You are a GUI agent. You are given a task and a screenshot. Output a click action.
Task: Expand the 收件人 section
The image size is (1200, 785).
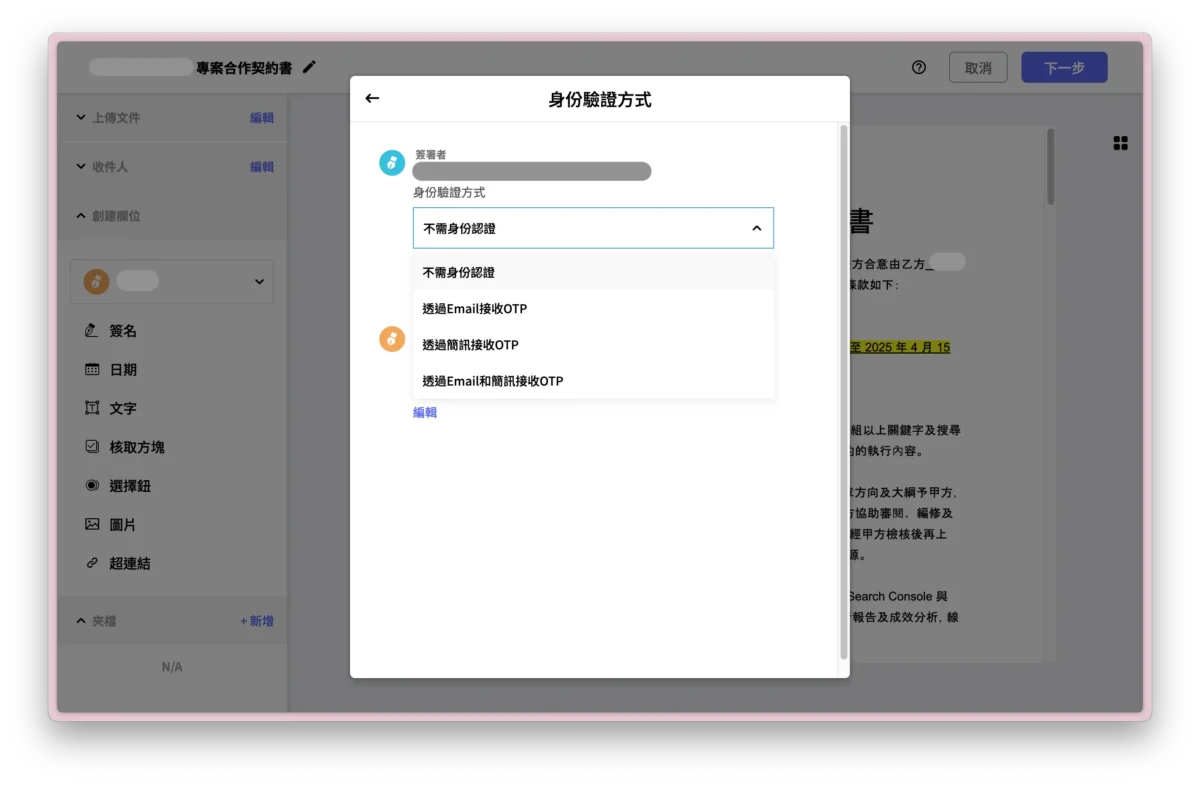81,166
